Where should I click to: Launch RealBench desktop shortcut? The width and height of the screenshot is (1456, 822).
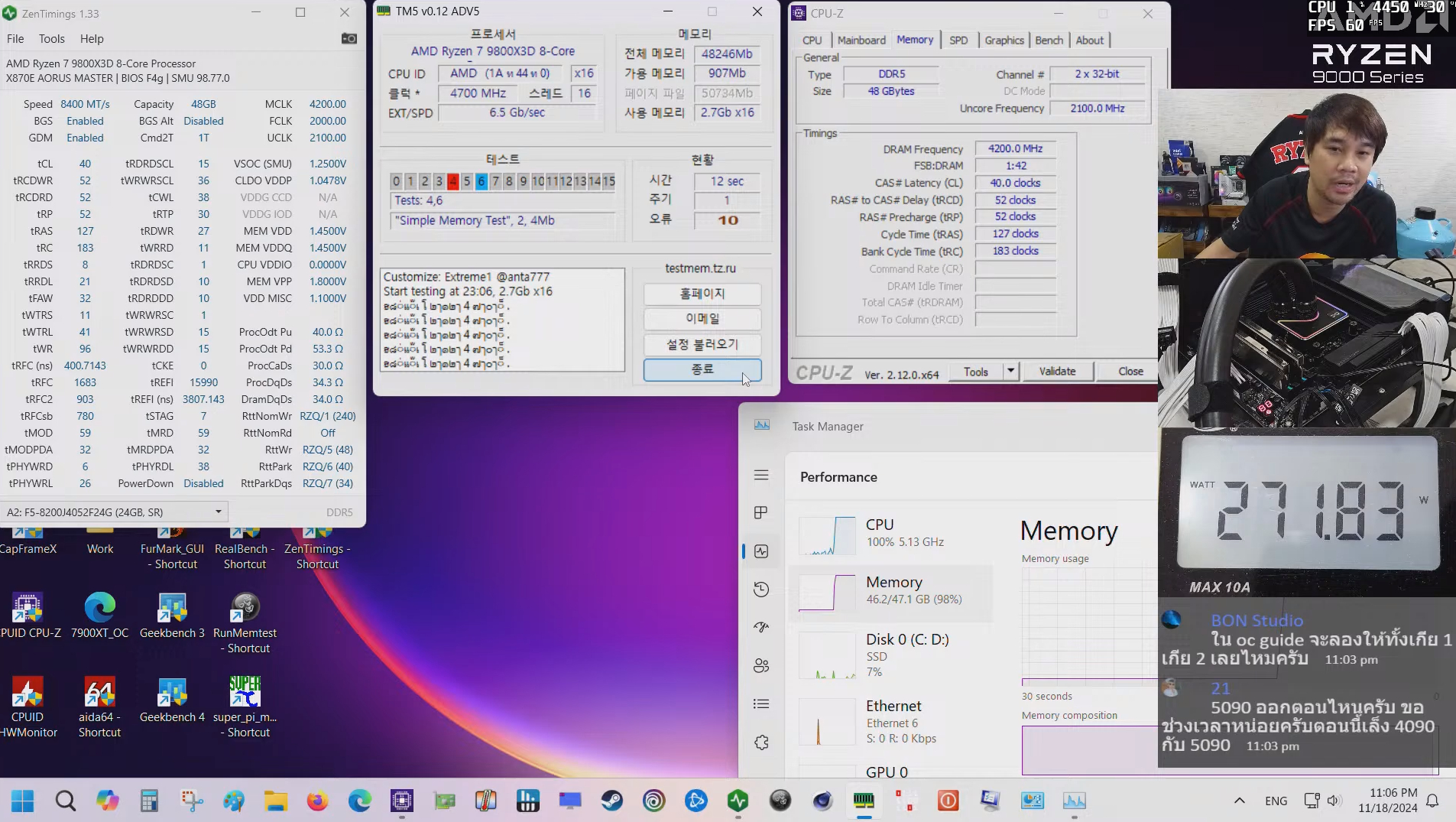click(x=245, y=549)
